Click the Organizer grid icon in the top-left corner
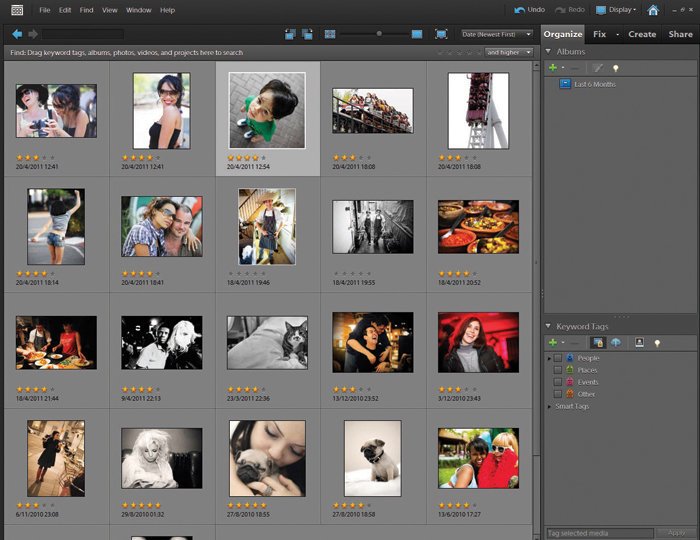 coord(17,10)
